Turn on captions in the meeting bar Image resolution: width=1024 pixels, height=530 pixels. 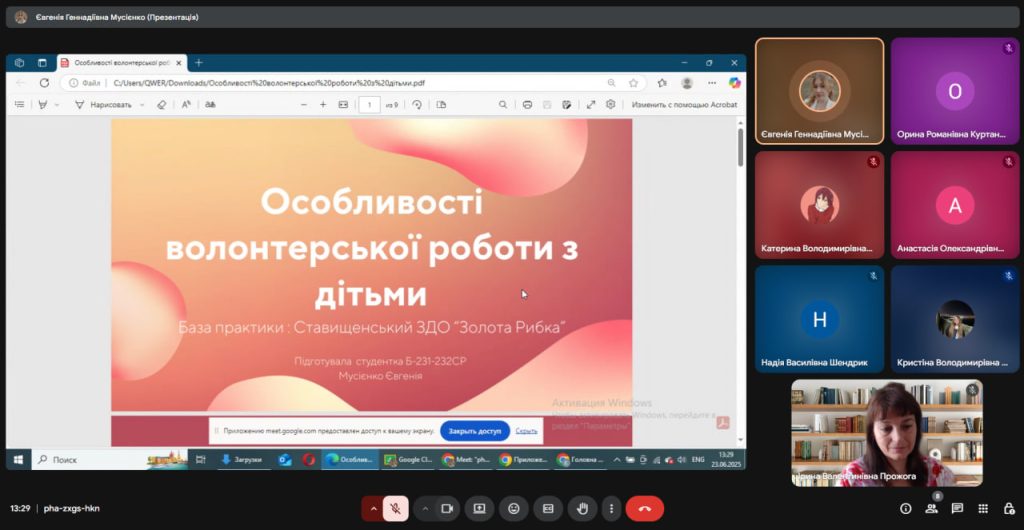click(x=548, y=508)
